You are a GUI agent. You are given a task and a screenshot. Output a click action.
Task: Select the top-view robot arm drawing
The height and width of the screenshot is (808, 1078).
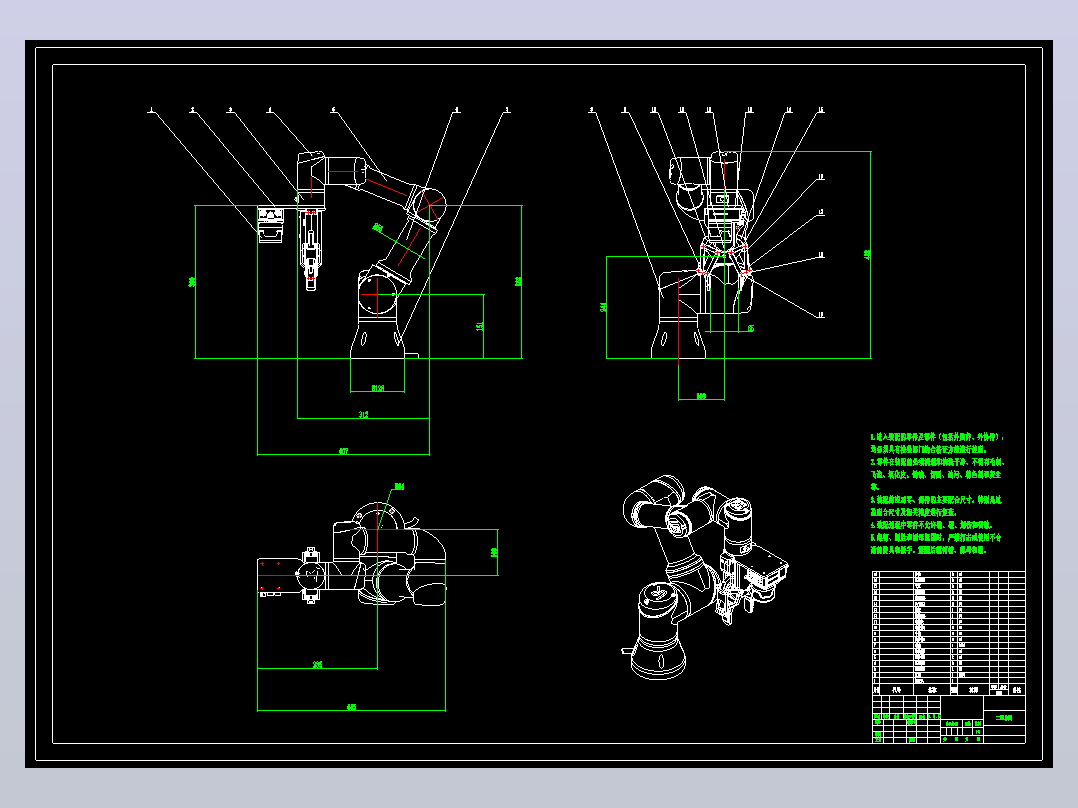pyautogui.click(x=352, y=556)
